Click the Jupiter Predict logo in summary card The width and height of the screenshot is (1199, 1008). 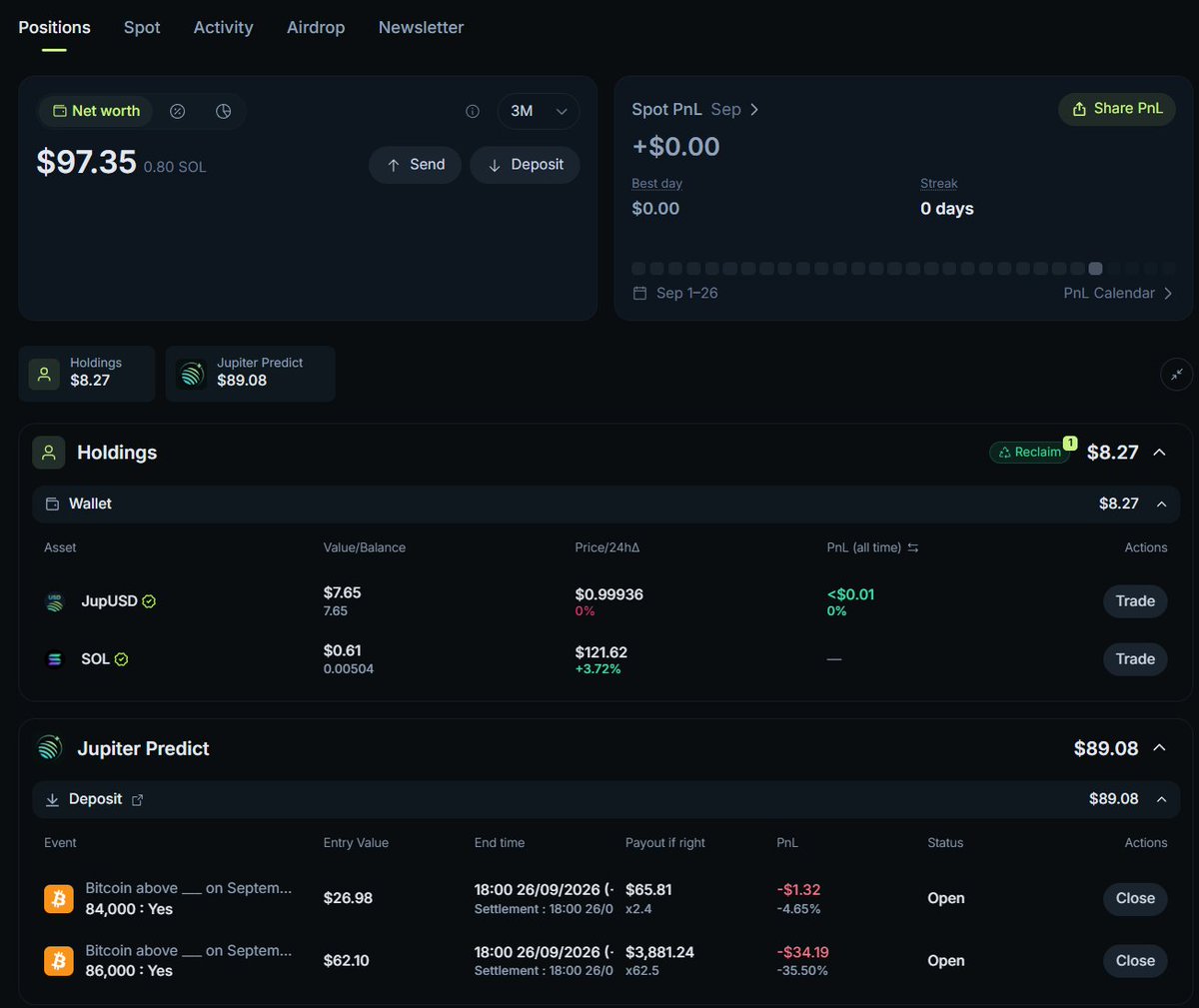point(191,374)
